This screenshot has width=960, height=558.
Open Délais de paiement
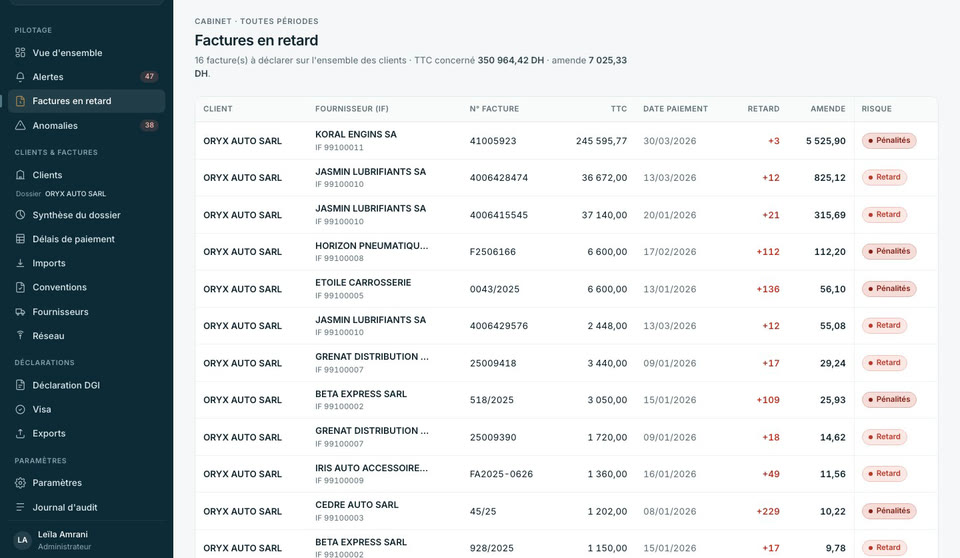pyautogui.click(x=86, y=239)
